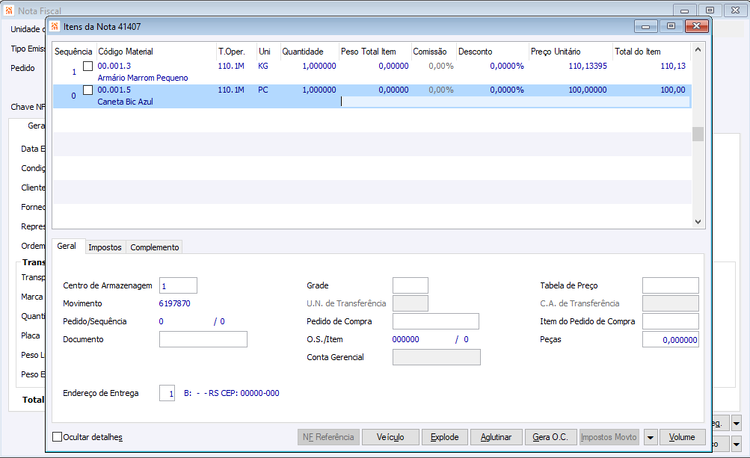Open the upper dropdown arrow in Nota Fiscal window
Viewport: 750px width, 458px height.
pos(737,424)
